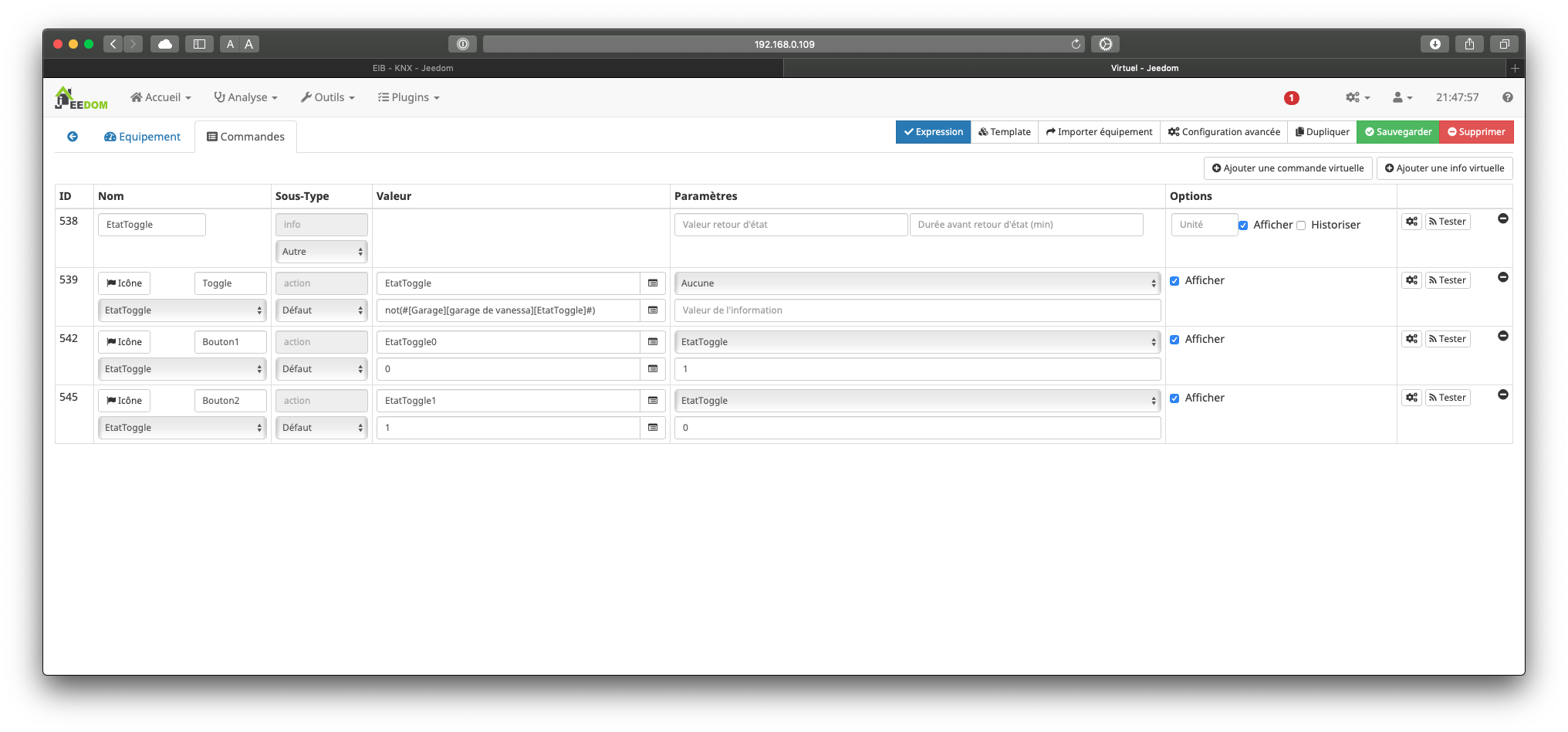Image resolution: width=1568 pixels, height=732 pixels.
Task: Open EtatToggle info dropdown under Bouton2
Action: (x=182, y=428)
